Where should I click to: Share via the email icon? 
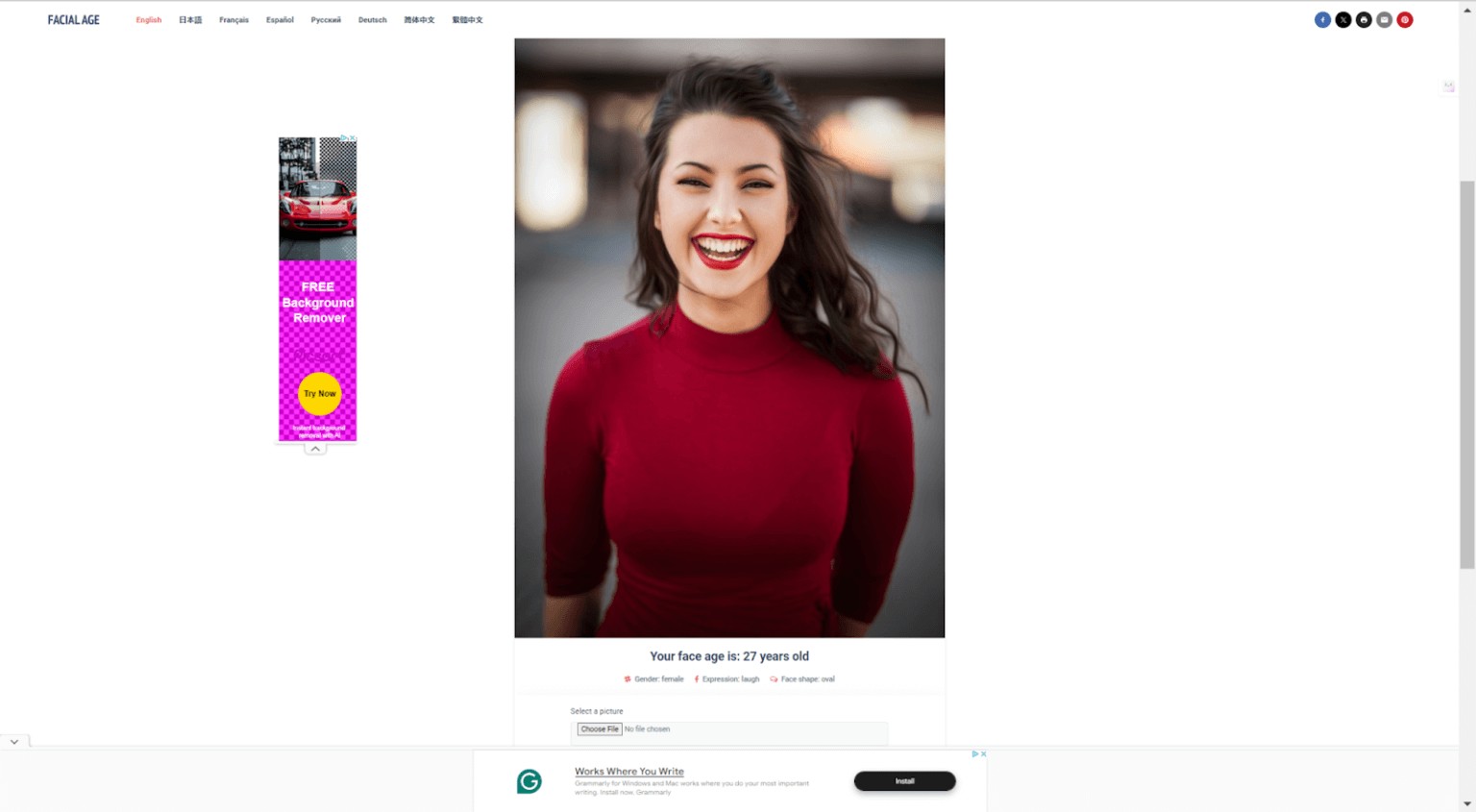(1384, 20)
